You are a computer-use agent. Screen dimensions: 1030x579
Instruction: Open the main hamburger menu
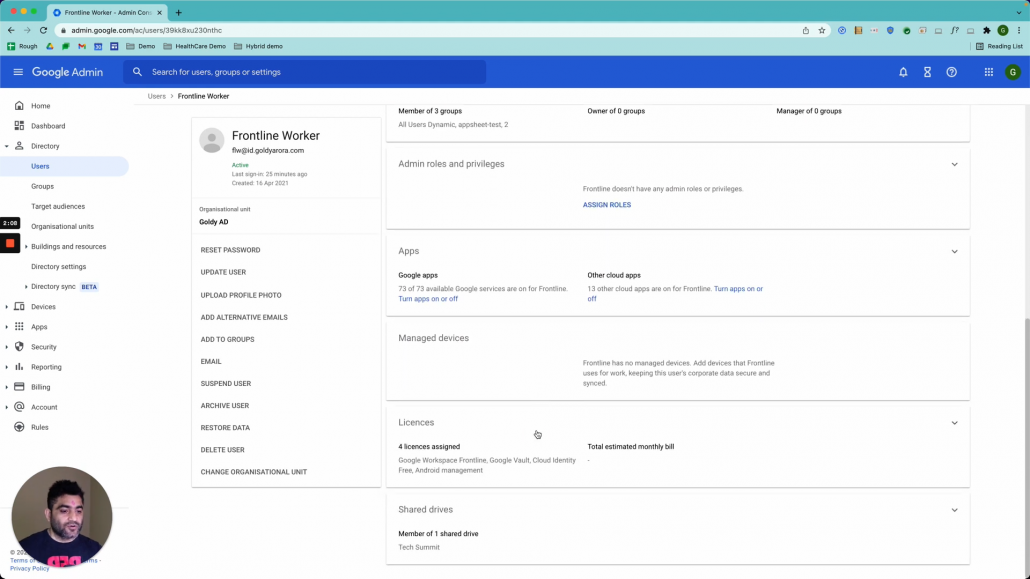[x=18, y=72]
